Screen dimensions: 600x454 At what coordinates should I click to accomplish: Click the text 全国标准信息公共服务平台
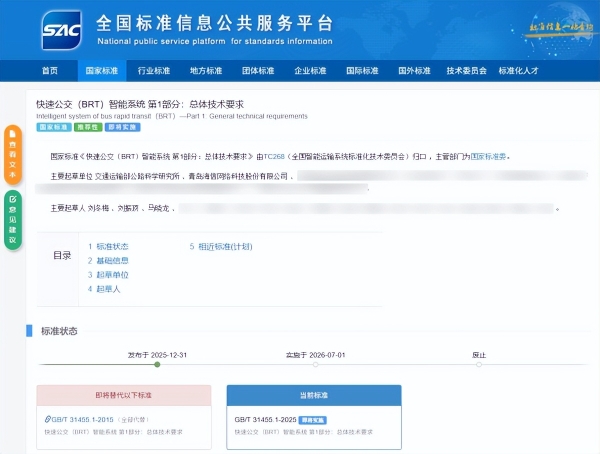pyautogui.click(x=215, y=23)
